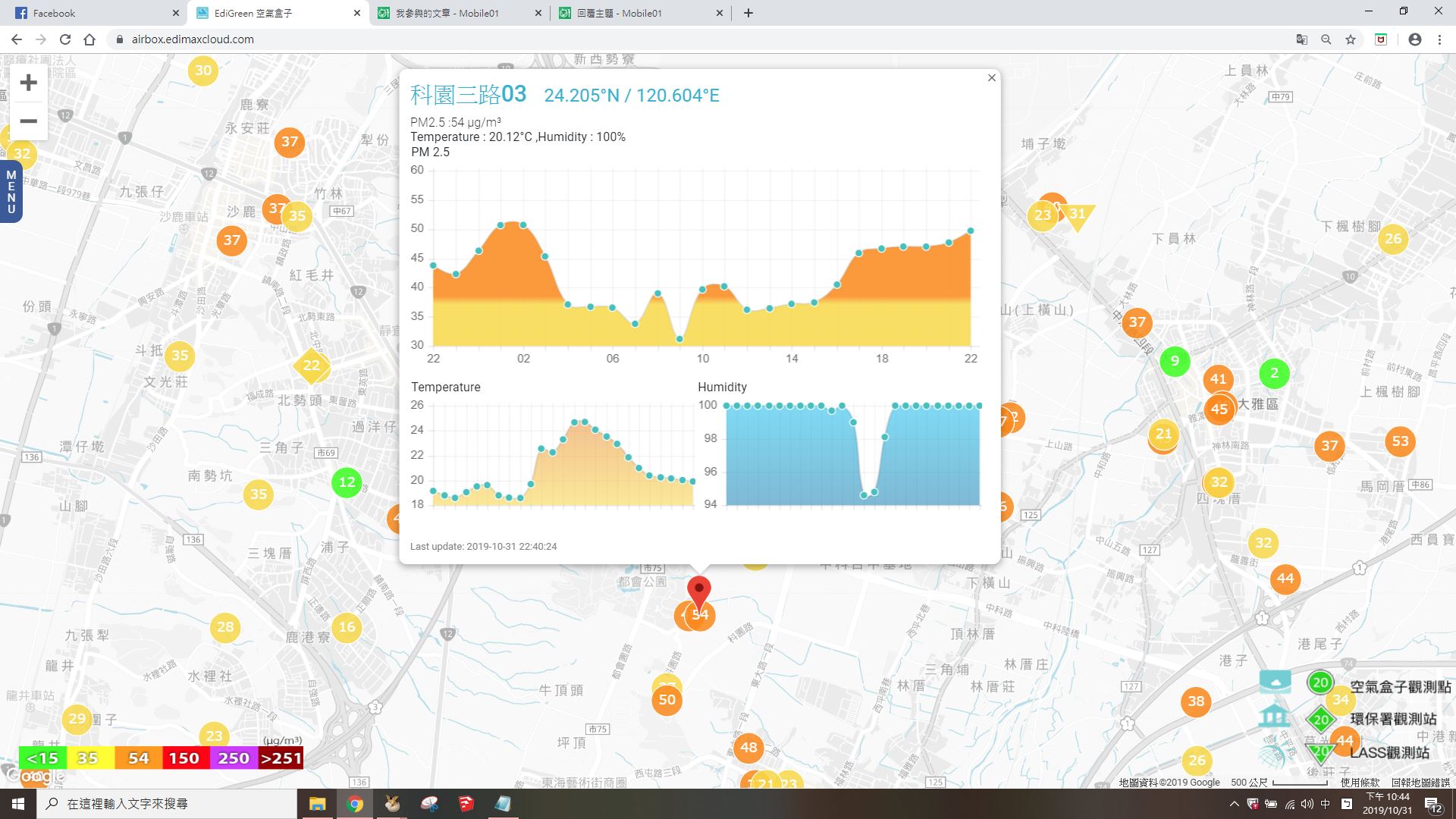Select the yellow diamond 22 marker
The image size is (1456, 819).
312,366
